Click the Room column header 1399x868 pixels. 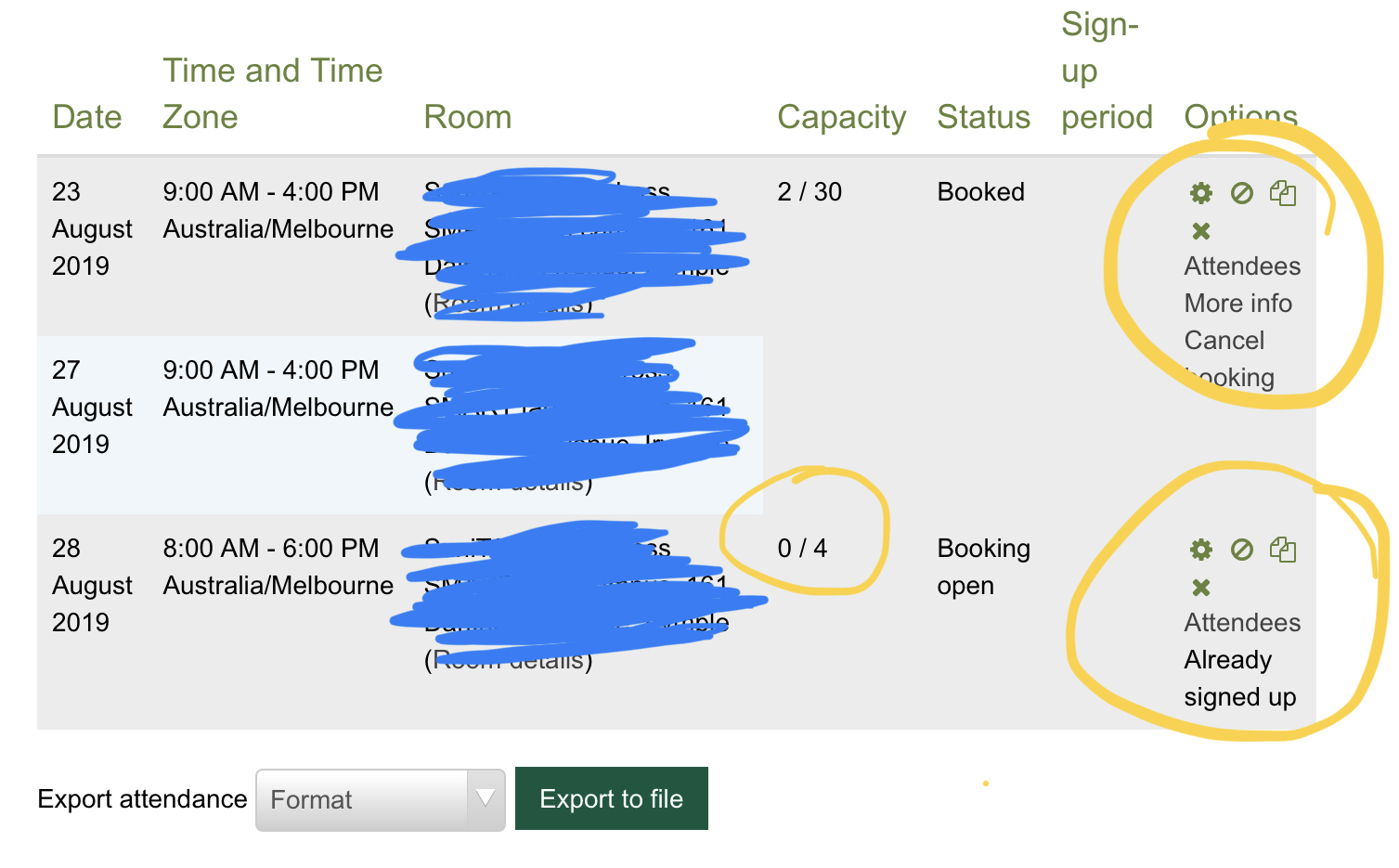click(468, 117)
